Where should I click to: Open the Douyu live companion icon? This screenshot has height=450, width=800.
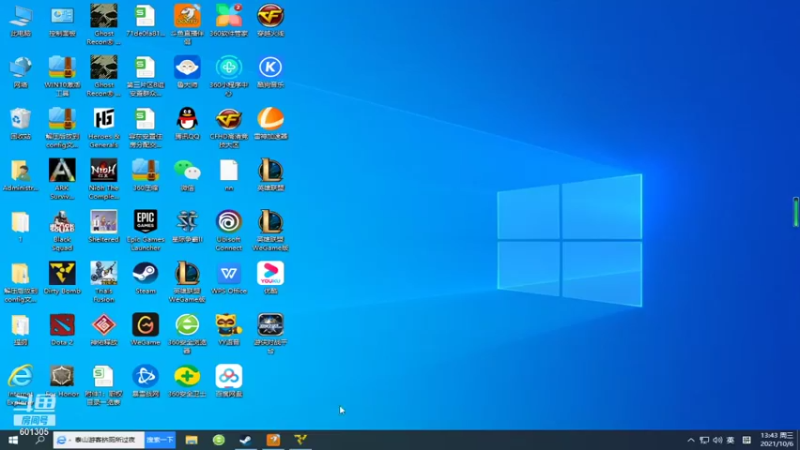187,24
